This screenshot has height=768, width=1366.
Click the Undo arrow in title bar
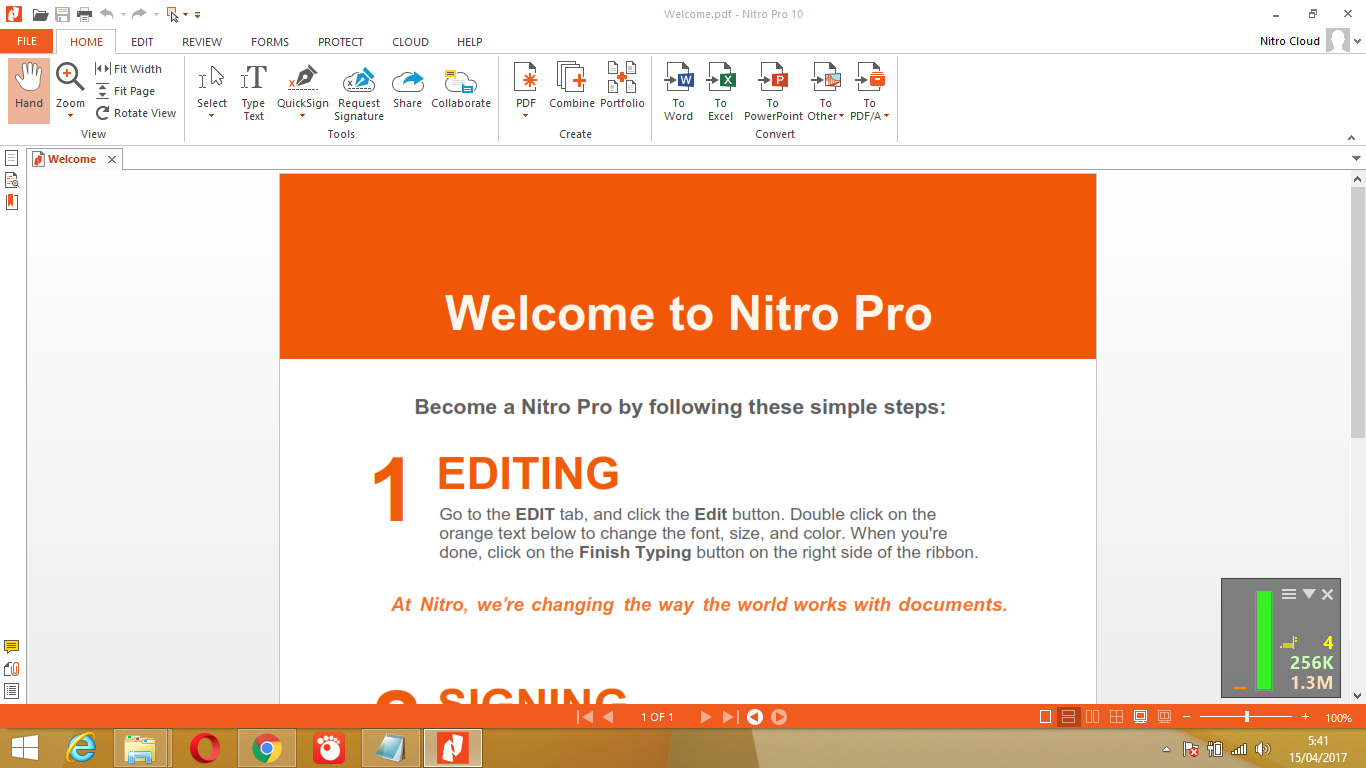[x=106, y=14]
